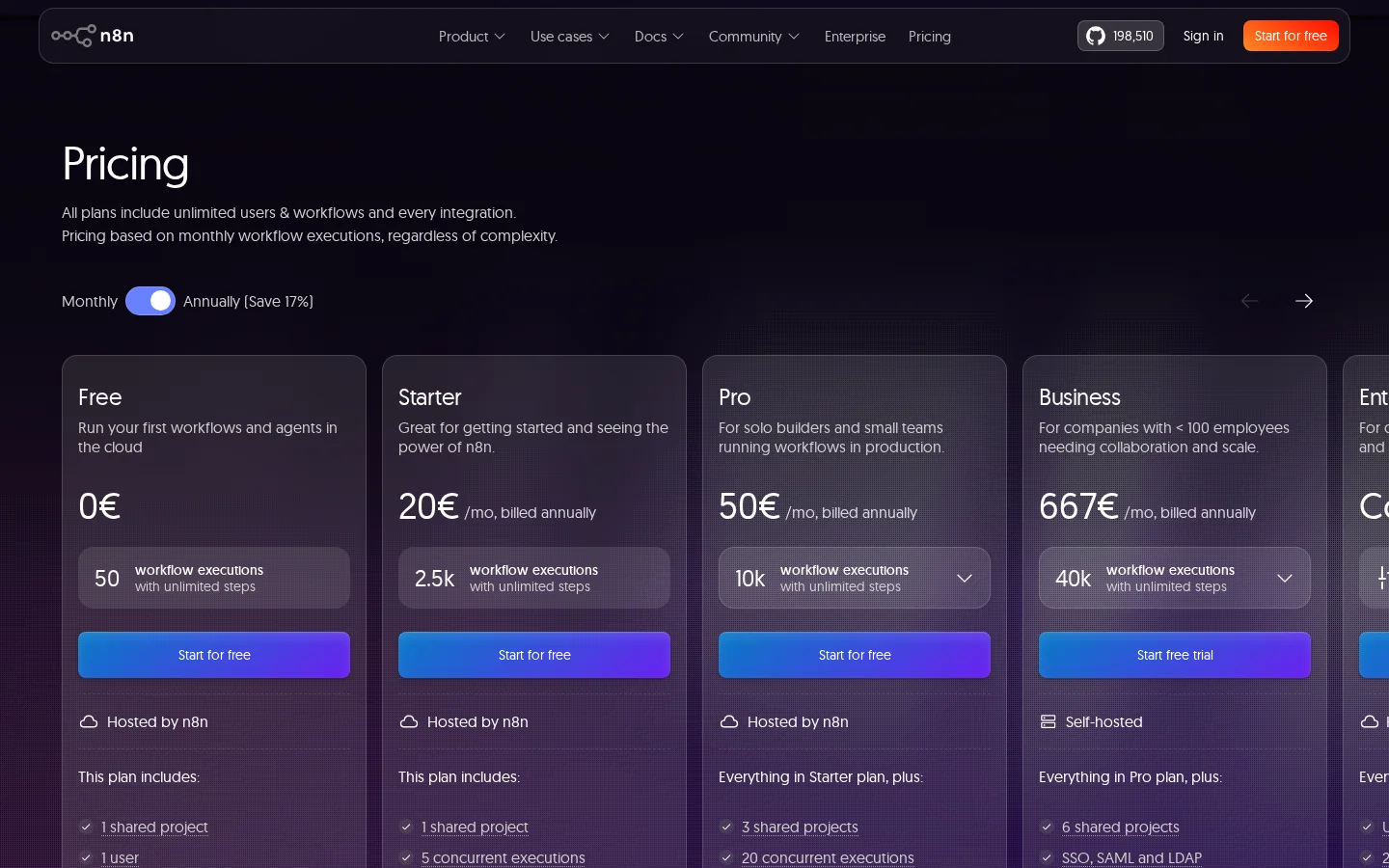
Task: Click "SSO, SAML and LDAP" feature text
Action: [1131, 857]
